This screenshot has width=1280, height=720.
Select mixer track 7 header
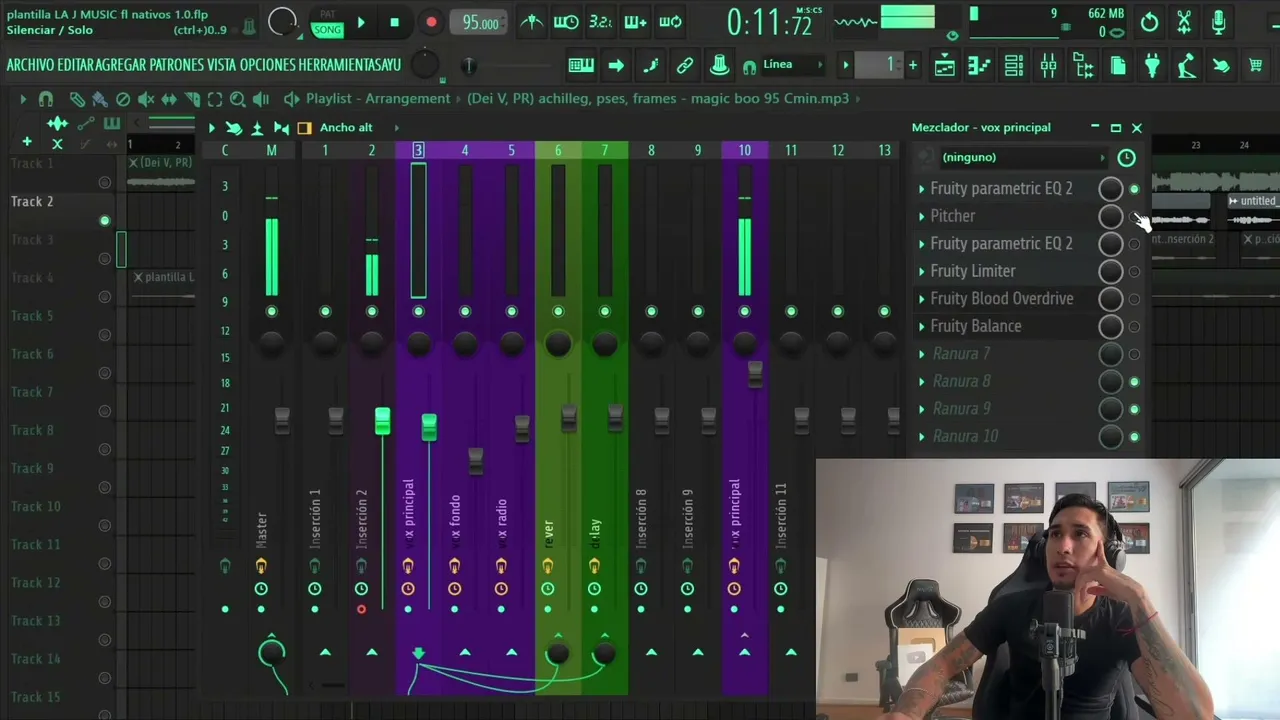point(604,150)
